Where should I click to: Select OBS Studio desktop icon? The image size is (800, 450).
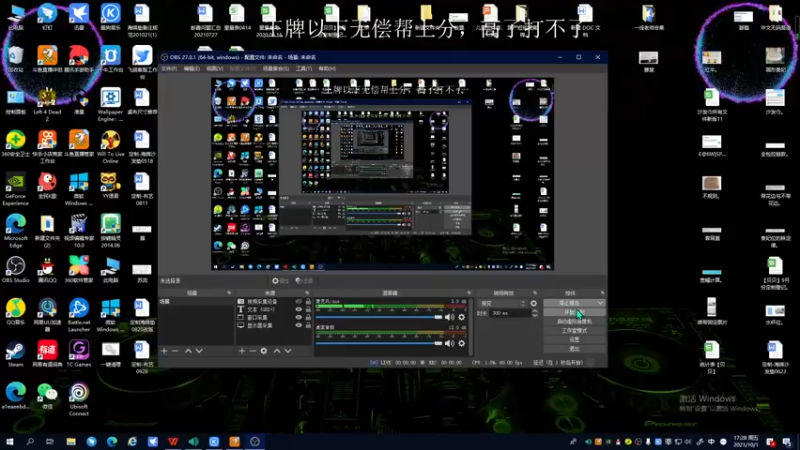(15, 270)
